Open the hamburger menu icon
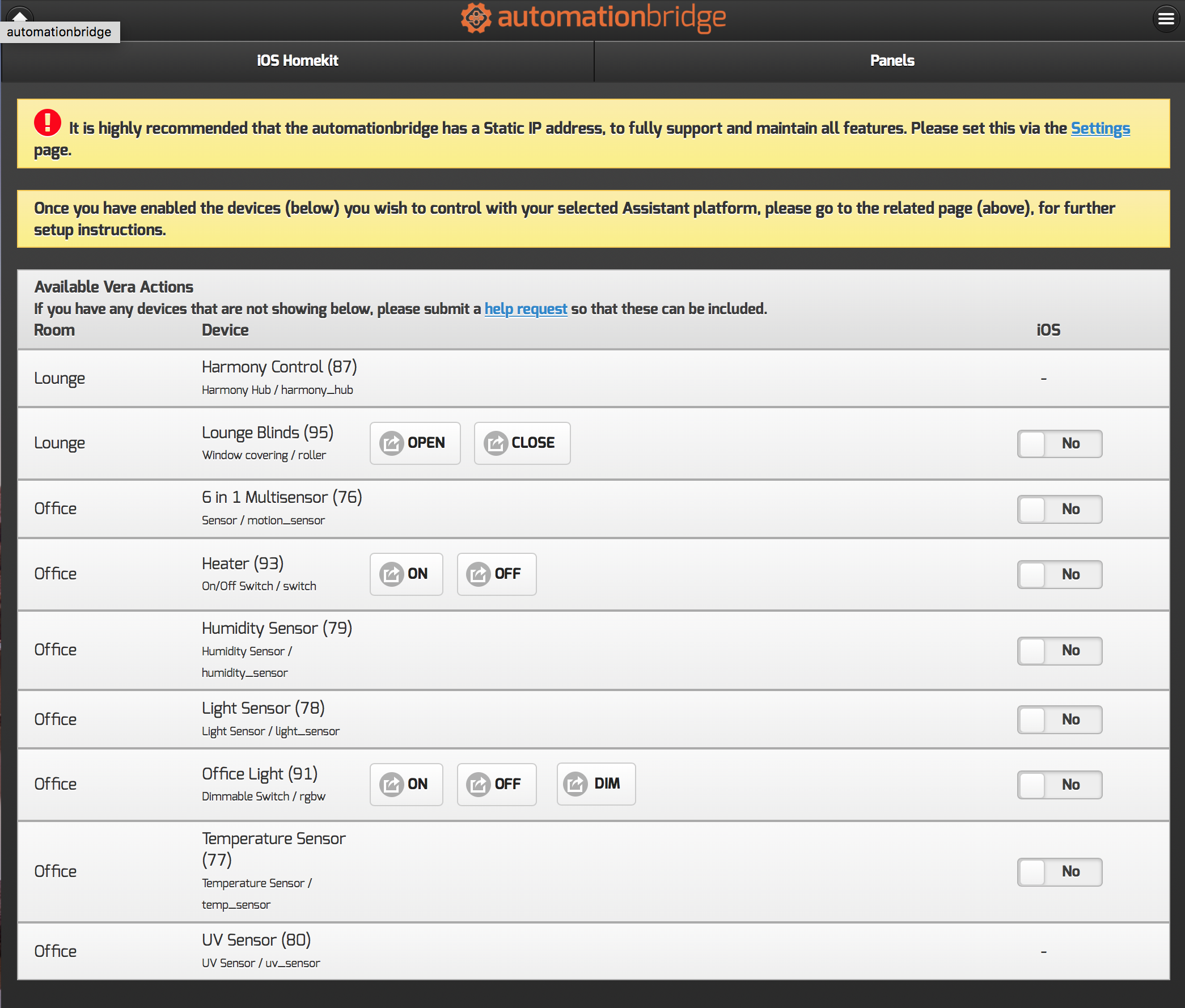This screenshot has height=1008, width=1185. 1166,19
